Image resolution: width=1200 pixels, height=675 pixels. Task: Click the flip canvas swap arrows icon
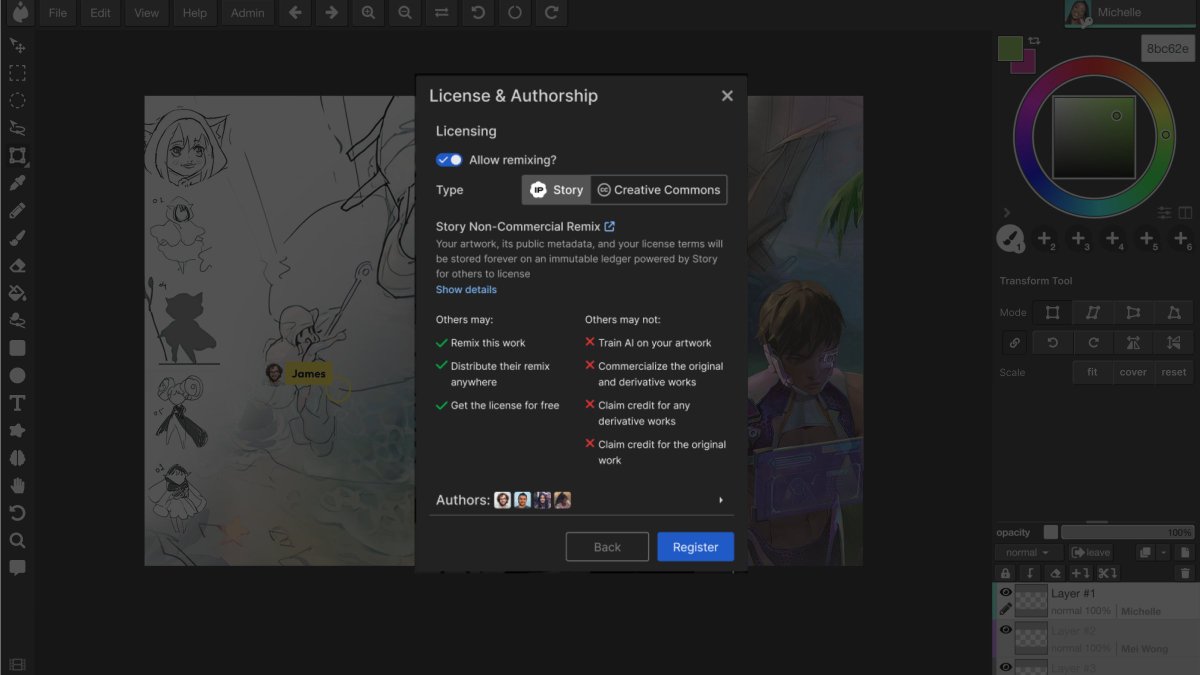441,13
